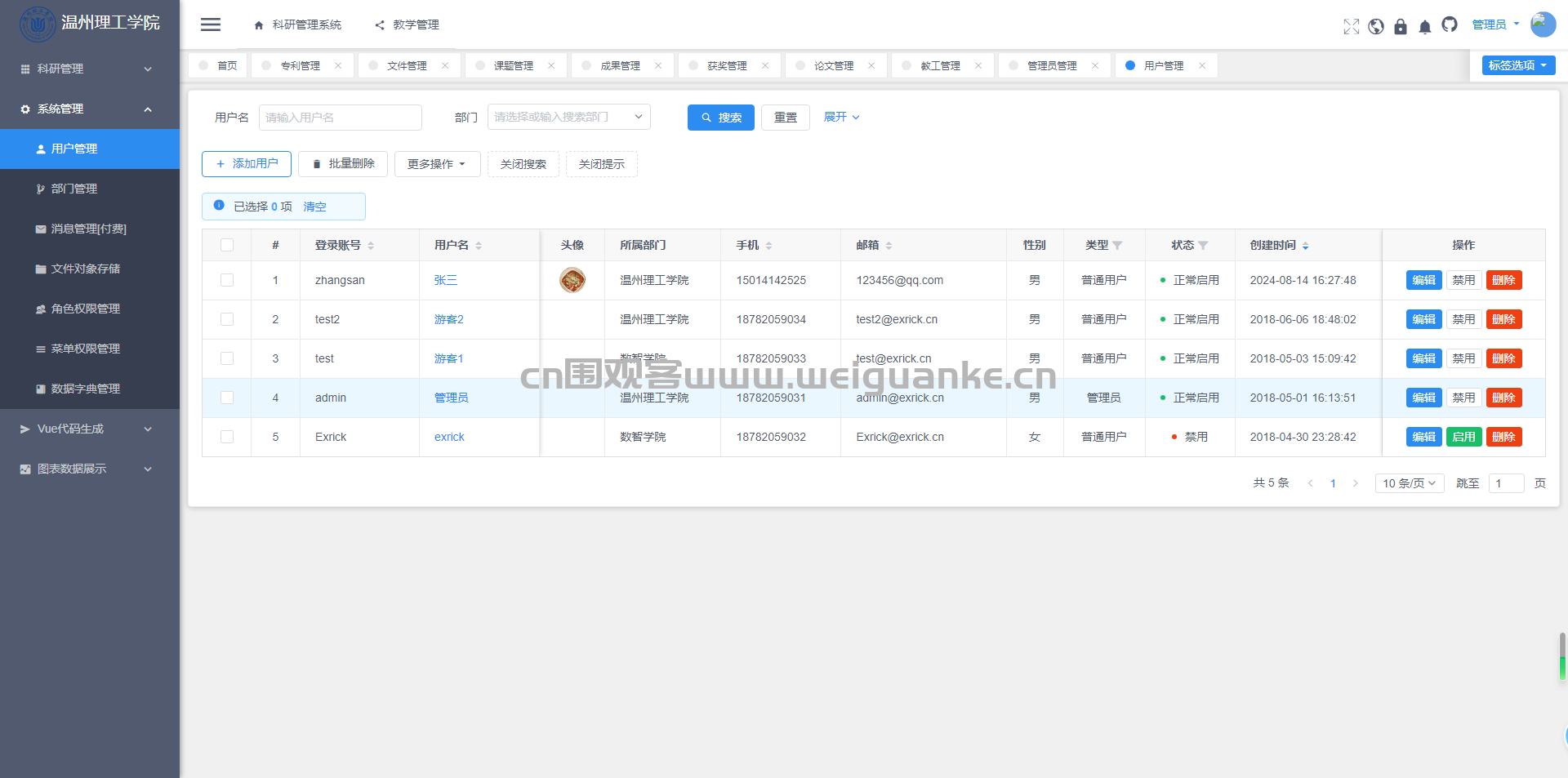Sort by 手机 column arrows
This screenshot has height=778, width=1568.
pyautogui.click(x=768, y=245)
